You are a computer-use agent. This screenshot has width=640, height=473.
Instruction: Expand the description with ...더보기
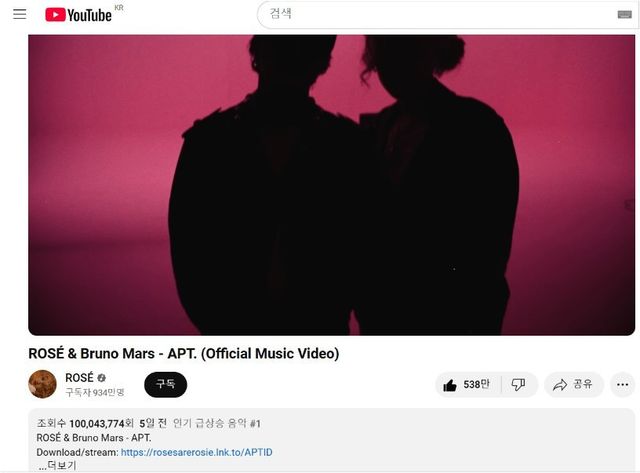click(57, 466)
